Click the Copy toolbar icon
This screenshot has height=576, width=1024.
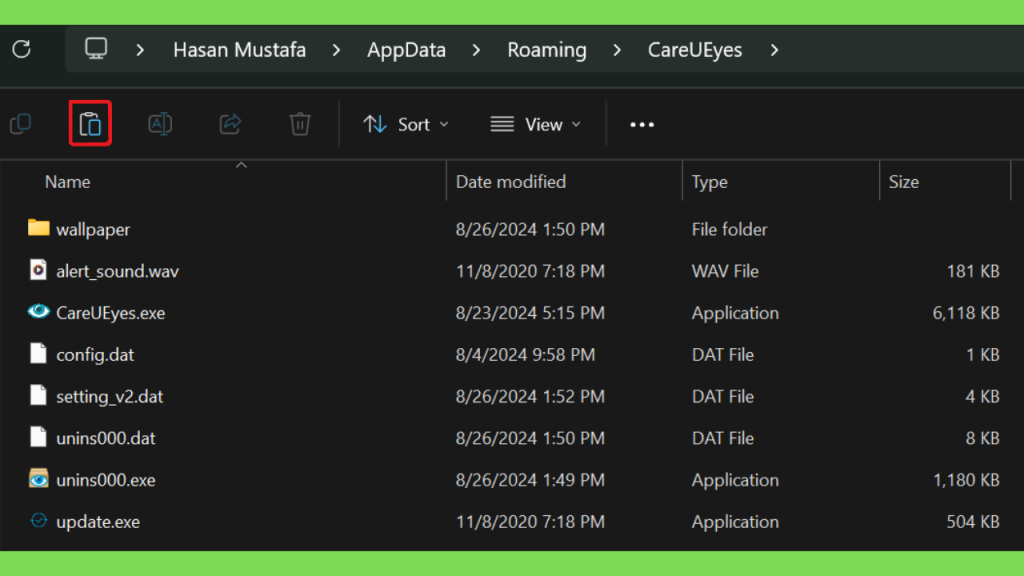[21, 123]
